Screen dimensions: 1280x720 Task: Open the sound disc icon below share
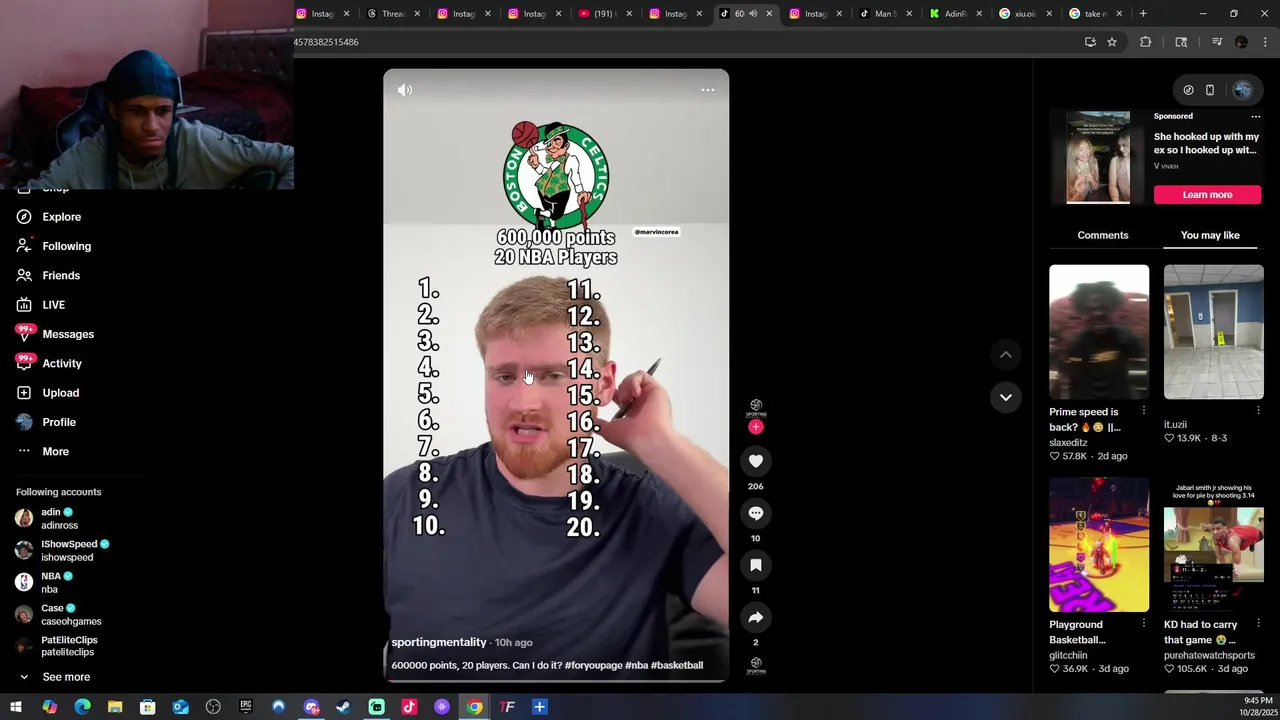click(x=756, y=664)
